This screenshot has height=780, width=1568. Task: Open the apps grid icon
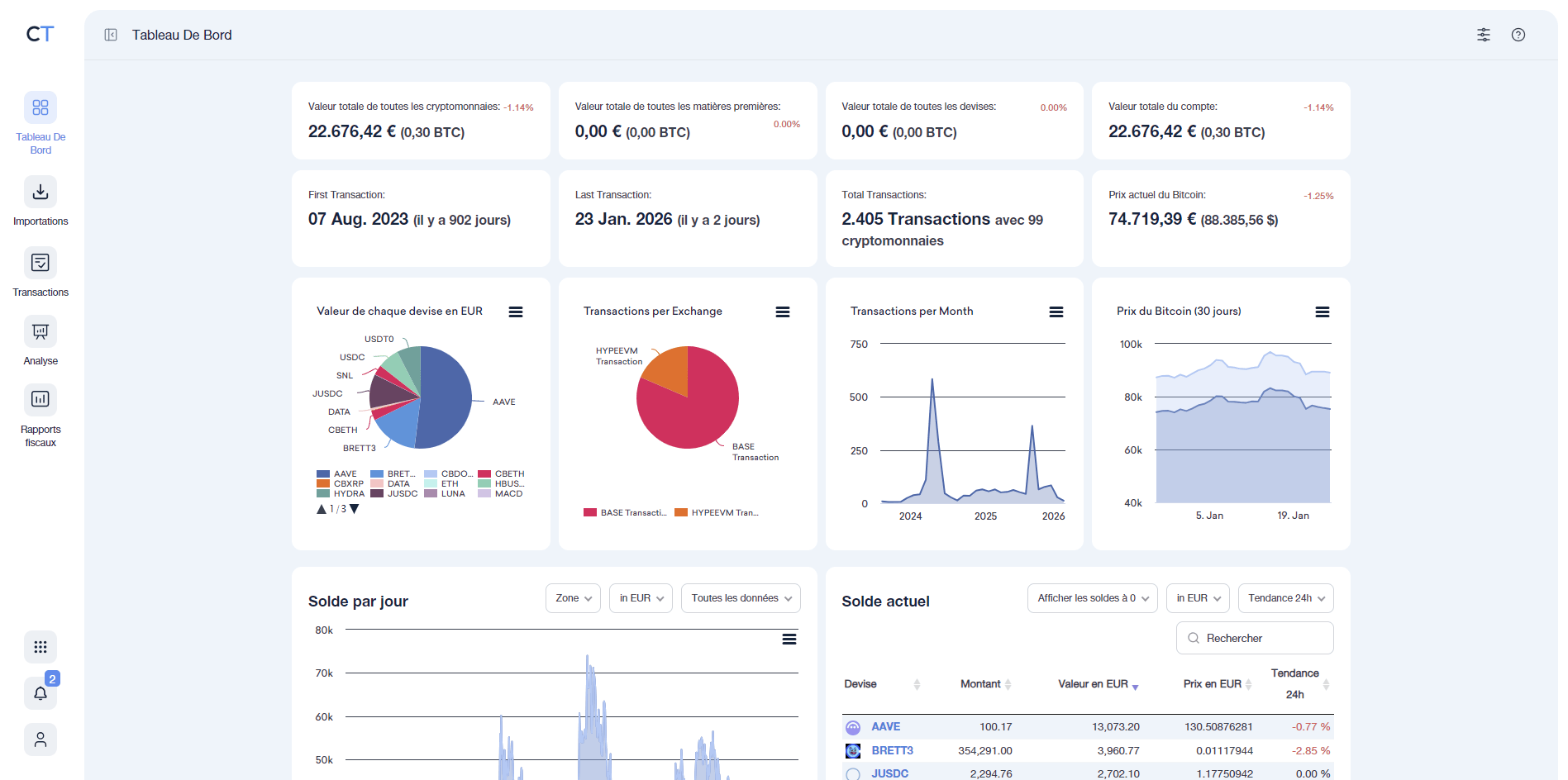click(41, 647)
